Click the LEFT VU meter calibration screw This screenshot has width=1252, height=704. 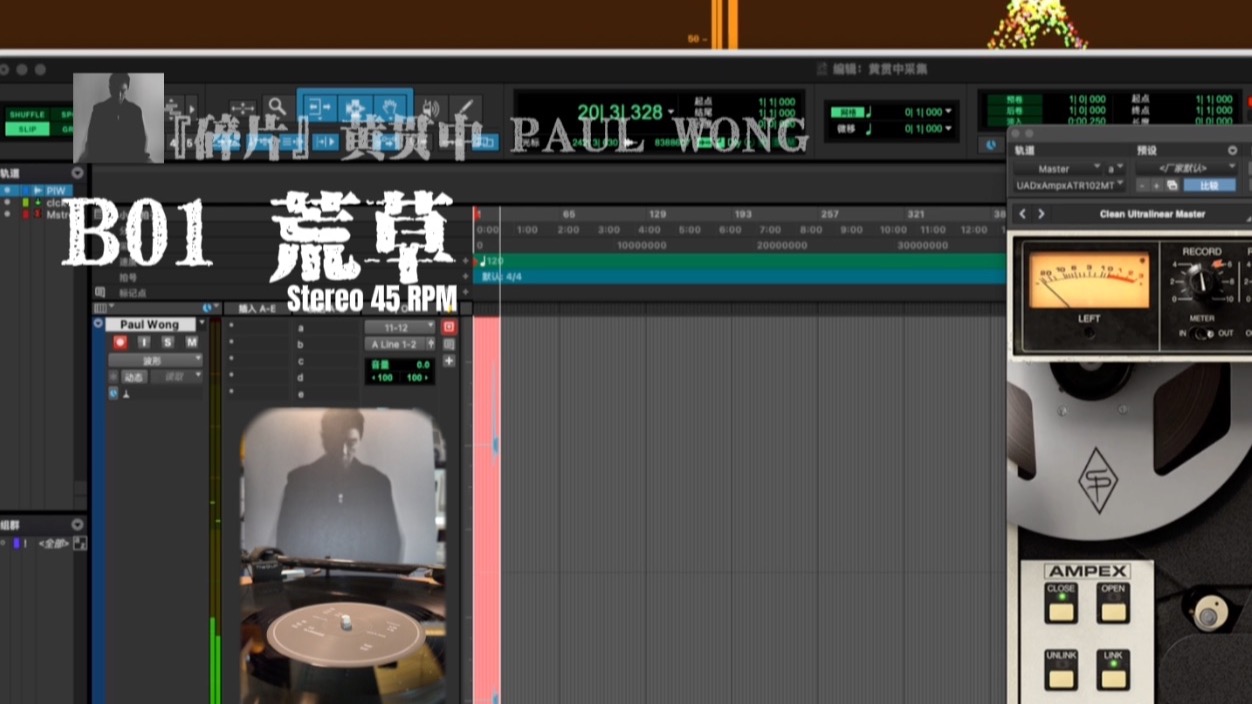pos(1089,331)
